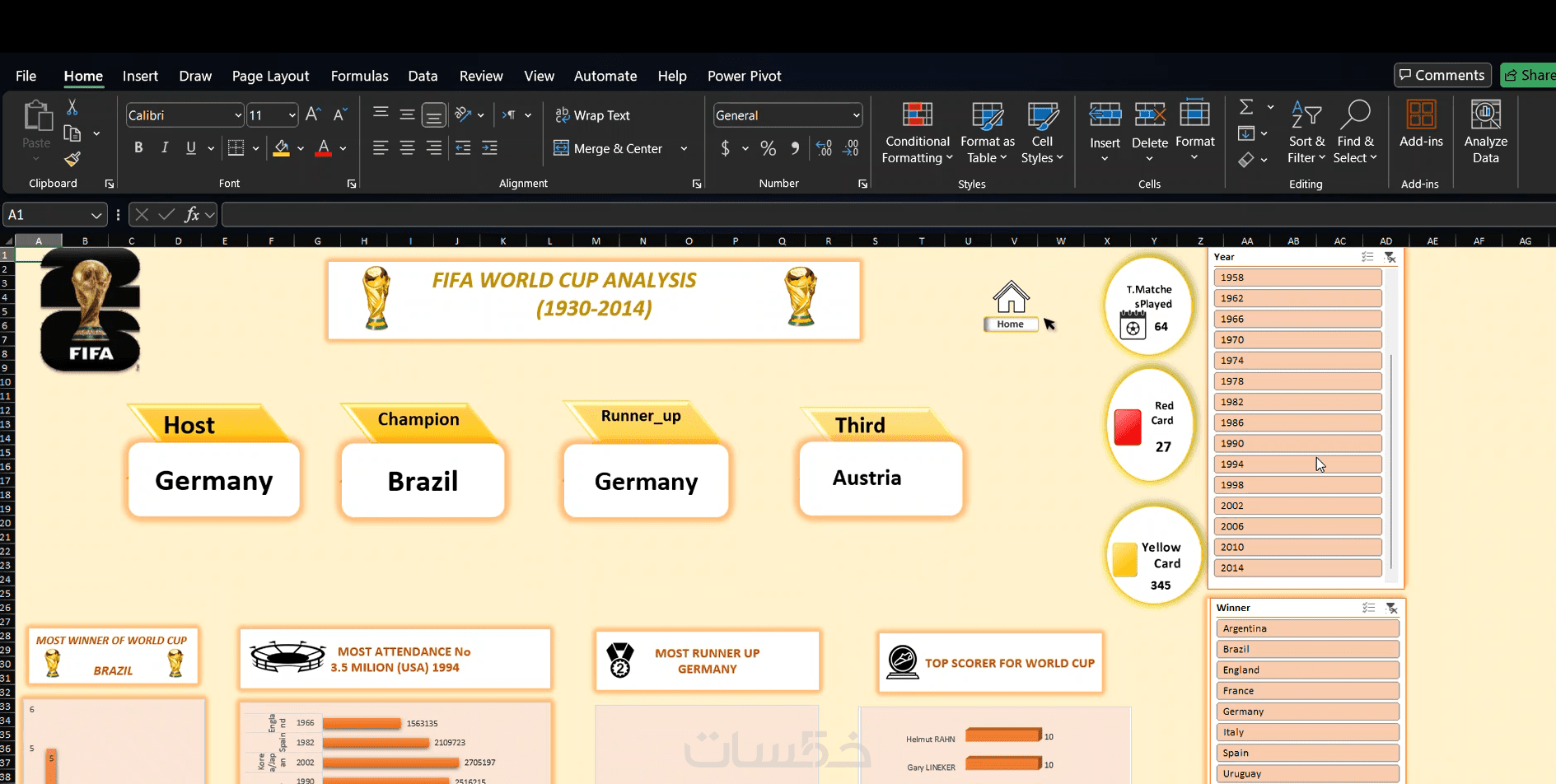
Task: Open the Power Pivot tab
Action: tap(744, 76)
